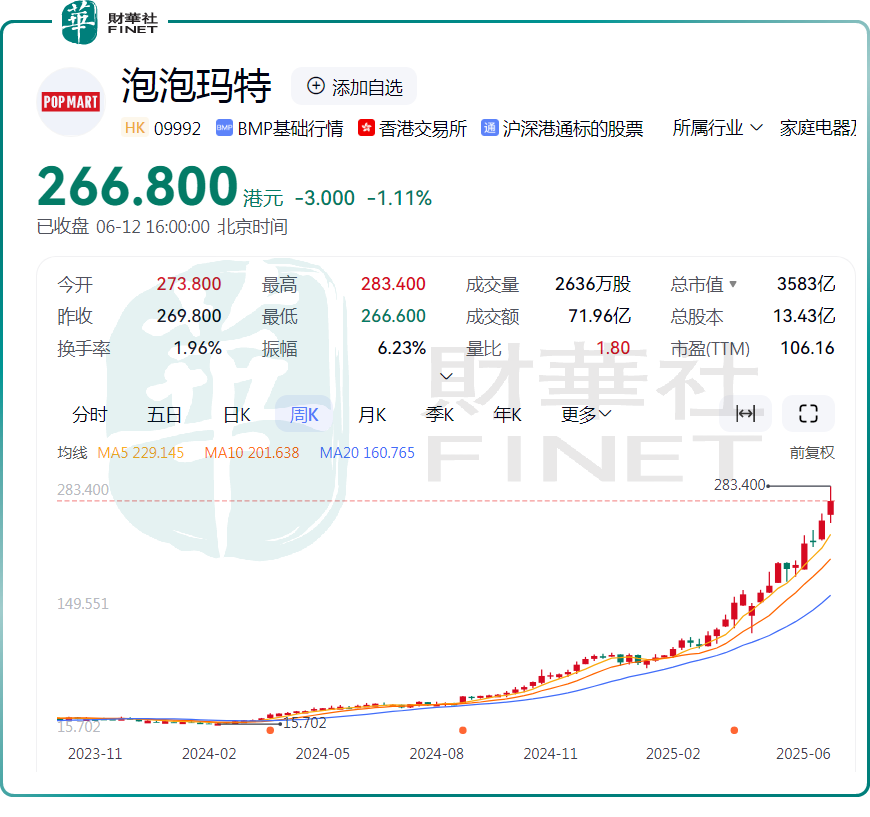870x817 pixels.
Task: Select the 季K chart tab
Action: [439, 414]
